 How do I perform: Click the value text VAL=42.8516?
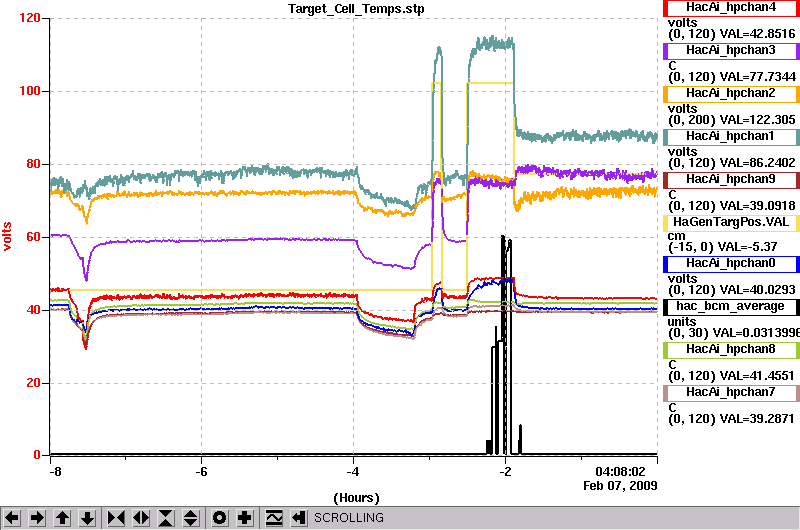pyautogui.click(x=757, y=34)
